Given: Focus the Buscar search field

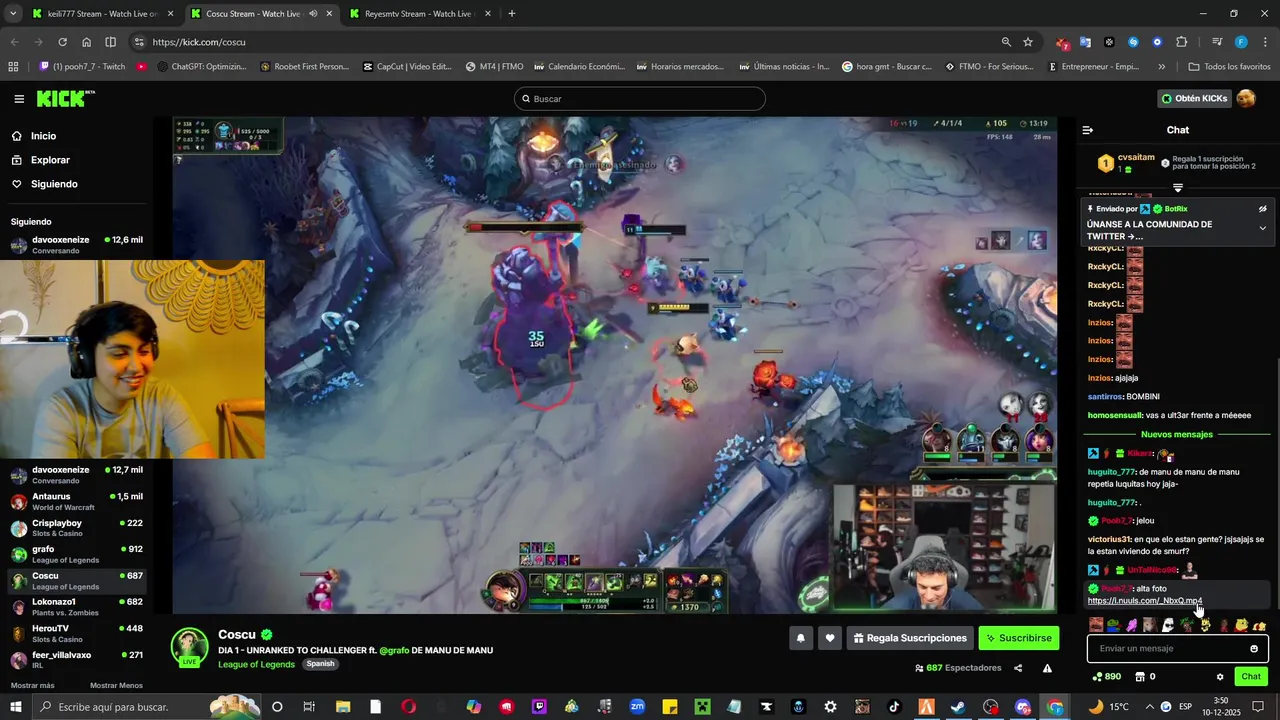Looking at the screenshot, I should pos(640,99).
